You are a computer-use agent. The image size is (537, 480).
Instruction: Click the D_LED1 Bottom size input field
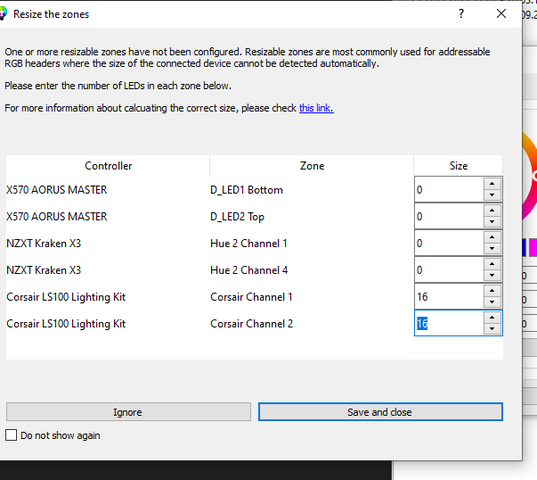[449, 190]
